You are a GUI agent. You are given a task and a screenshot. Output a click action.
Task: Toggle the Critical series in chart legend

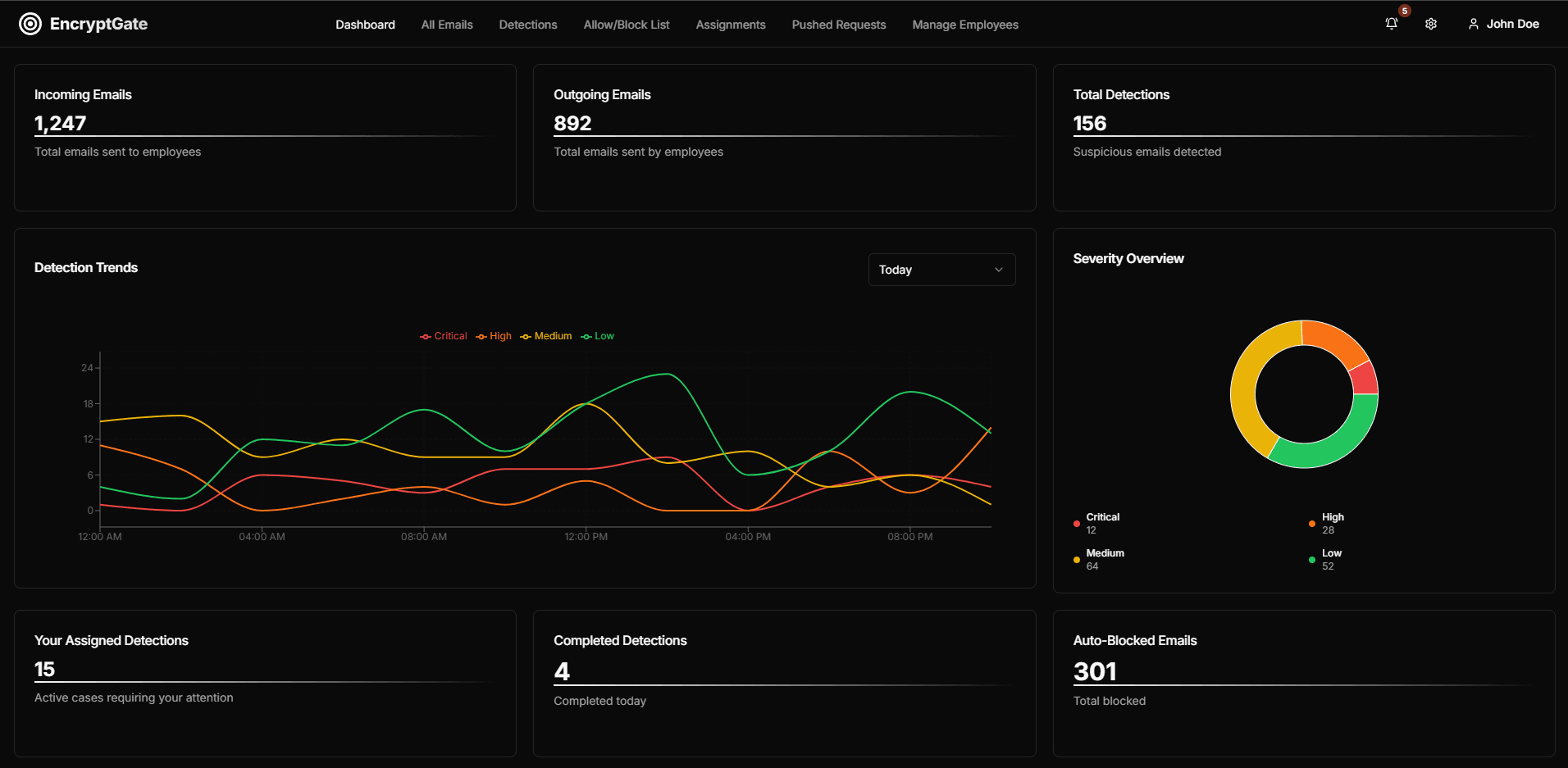pyautogui.click(x=444, y=336)
